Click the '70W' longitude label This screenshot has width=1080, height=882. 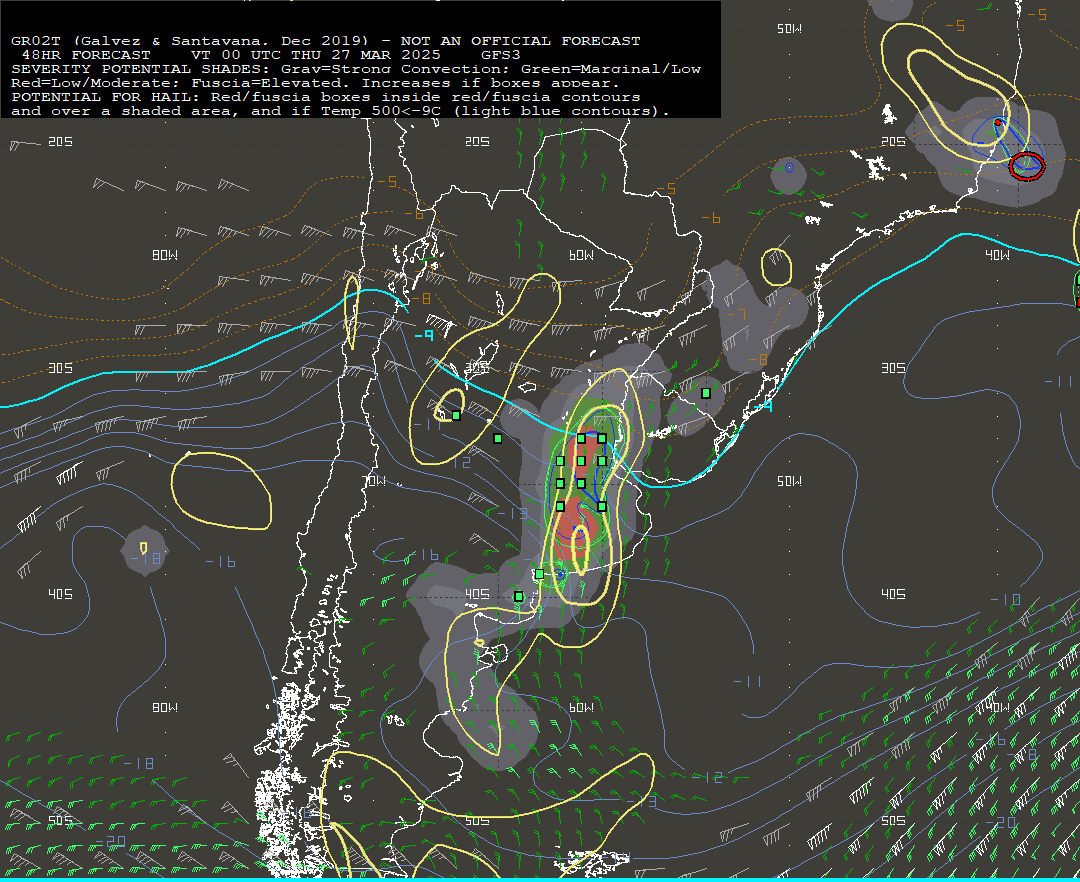point(374,481)
